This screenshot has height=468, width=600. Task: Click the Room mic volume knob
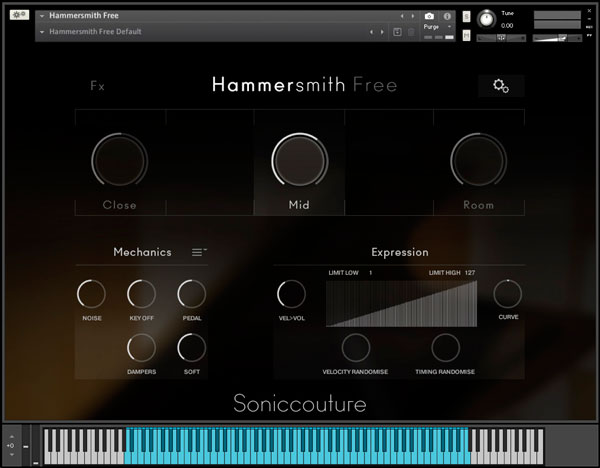pyautogui.click(x=478, y=160)
